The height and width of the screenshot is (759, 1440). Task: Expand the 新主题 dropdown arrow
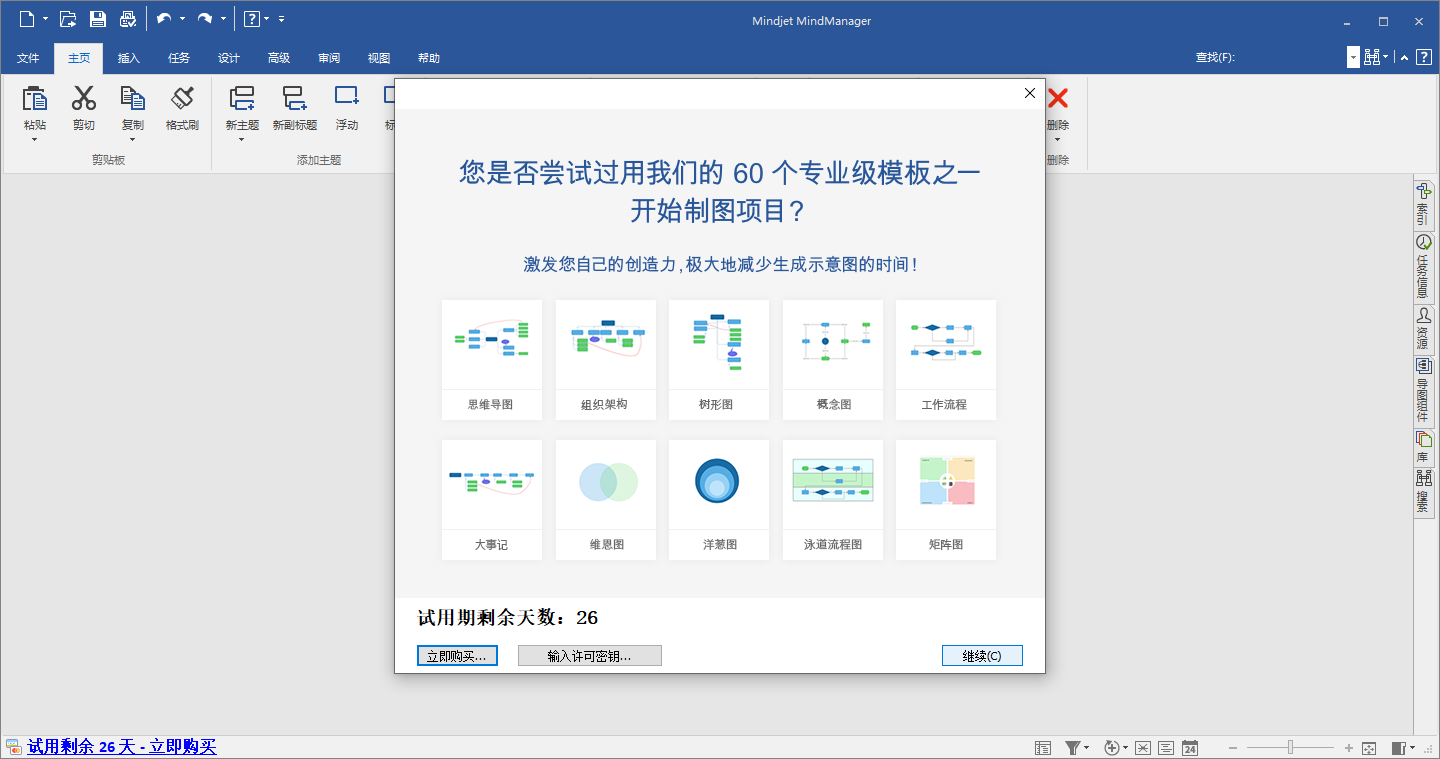coord(242,139)
